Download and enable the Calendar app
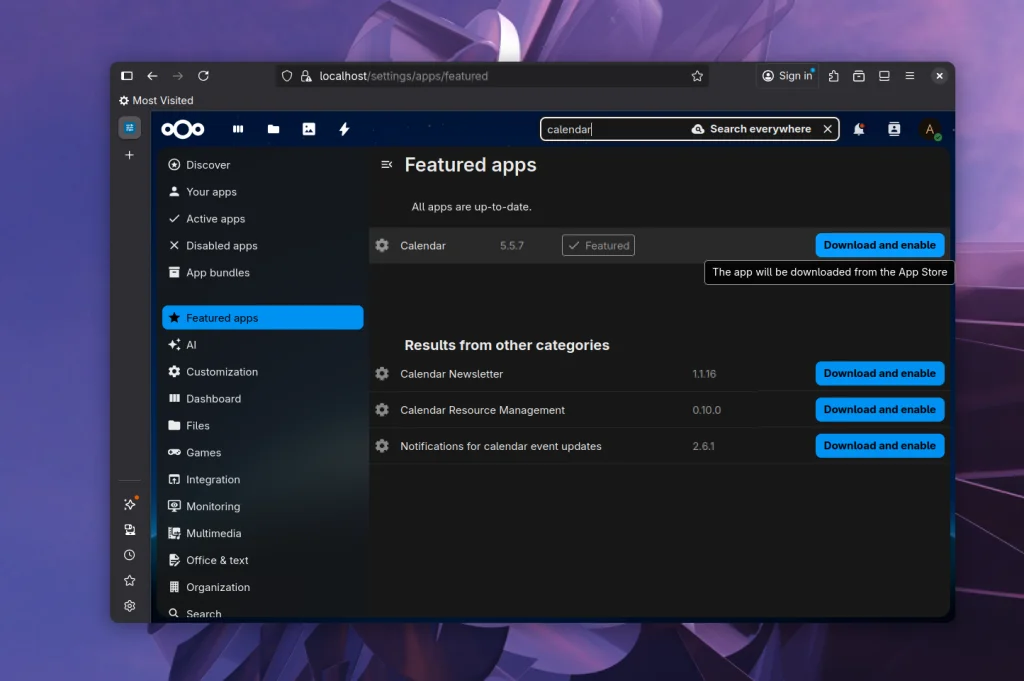Image resolution: width=1024 pixels, height=681 pixels. click(x=879, y=245)
